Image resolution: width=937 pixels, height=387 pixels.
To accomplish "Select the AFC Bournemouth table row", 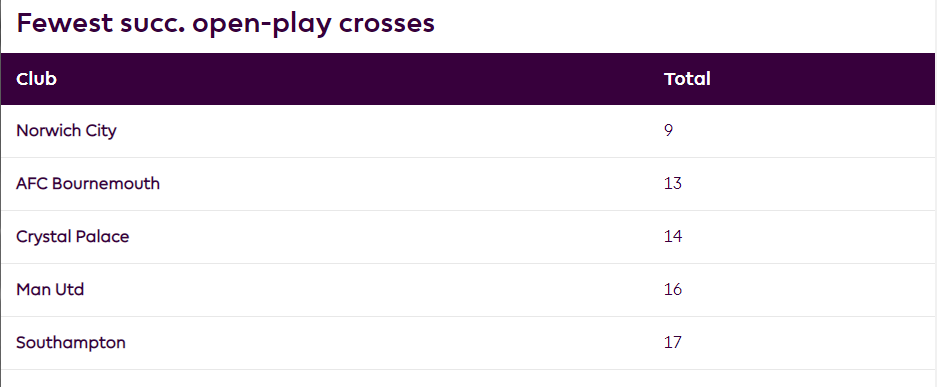I will tap(468, 184).
